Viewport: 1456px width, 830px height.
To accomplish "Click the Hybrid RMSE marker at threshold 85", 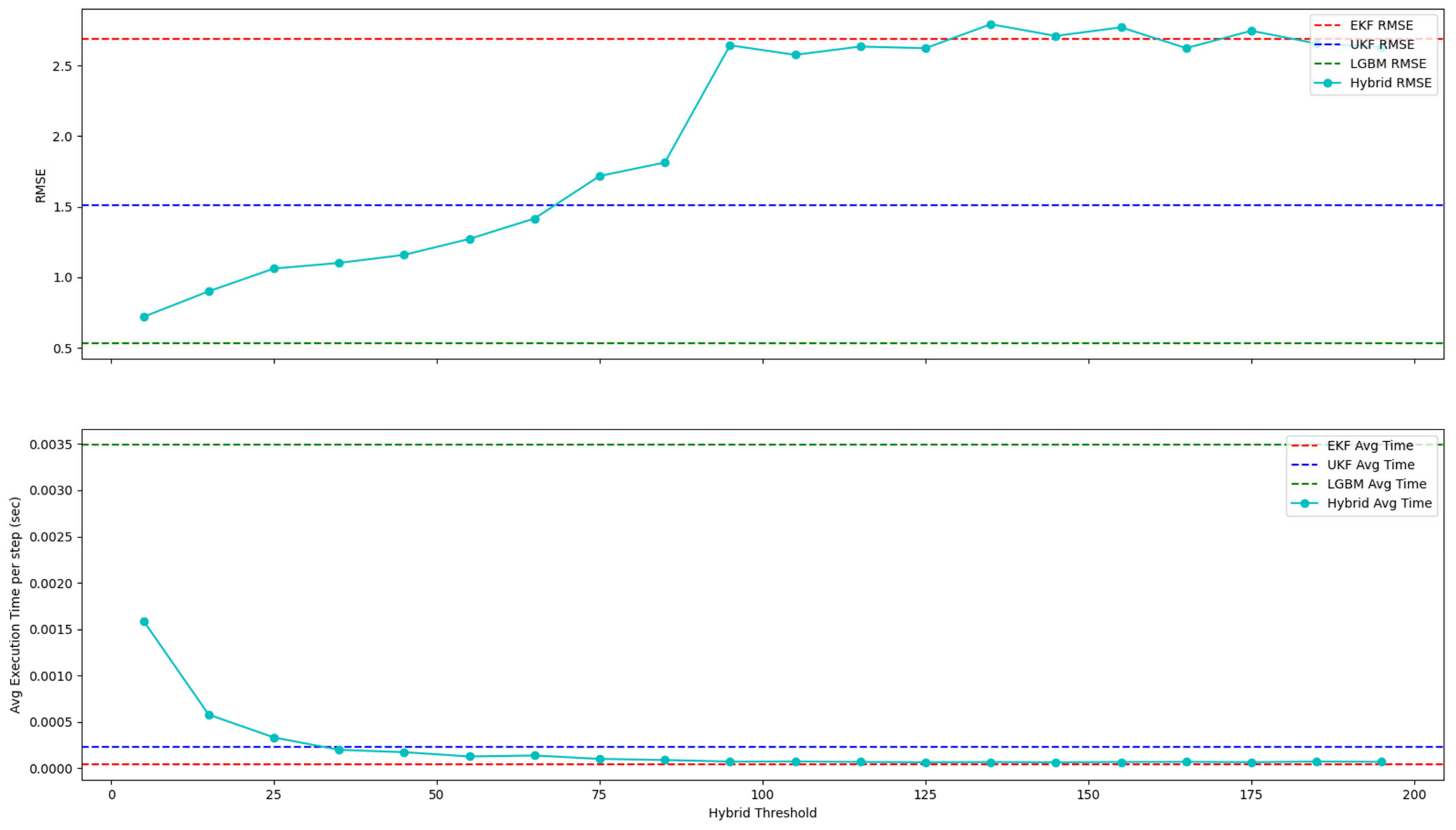I will click(x=665, y=162).
